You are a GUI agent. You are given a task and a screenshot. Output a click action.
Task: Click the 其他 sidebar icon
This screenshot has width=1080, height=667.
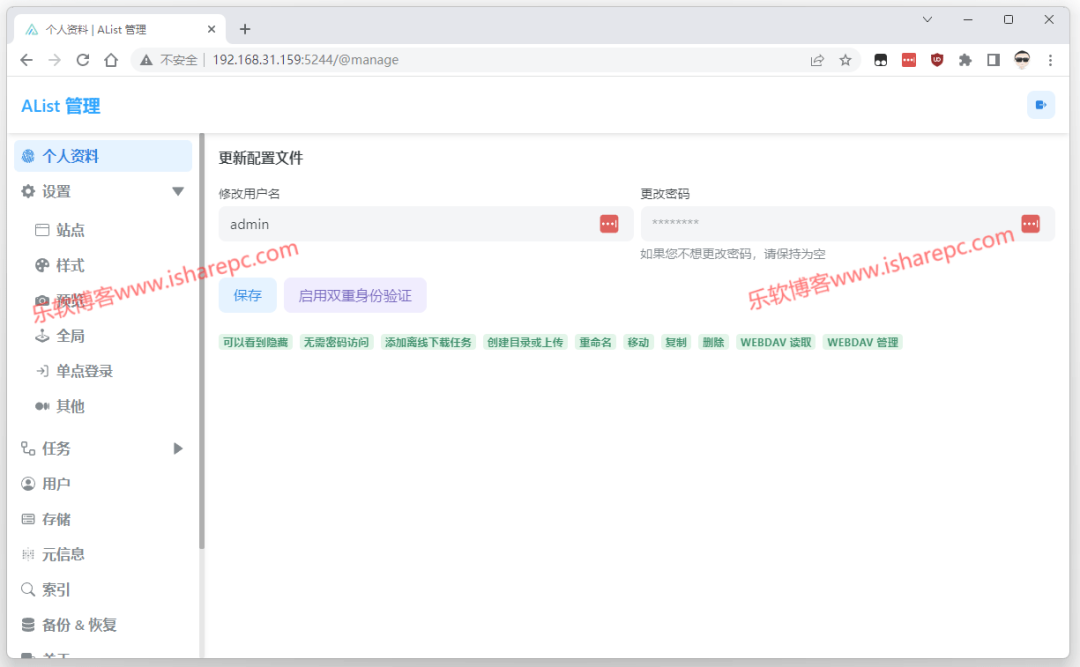(42, 406)
